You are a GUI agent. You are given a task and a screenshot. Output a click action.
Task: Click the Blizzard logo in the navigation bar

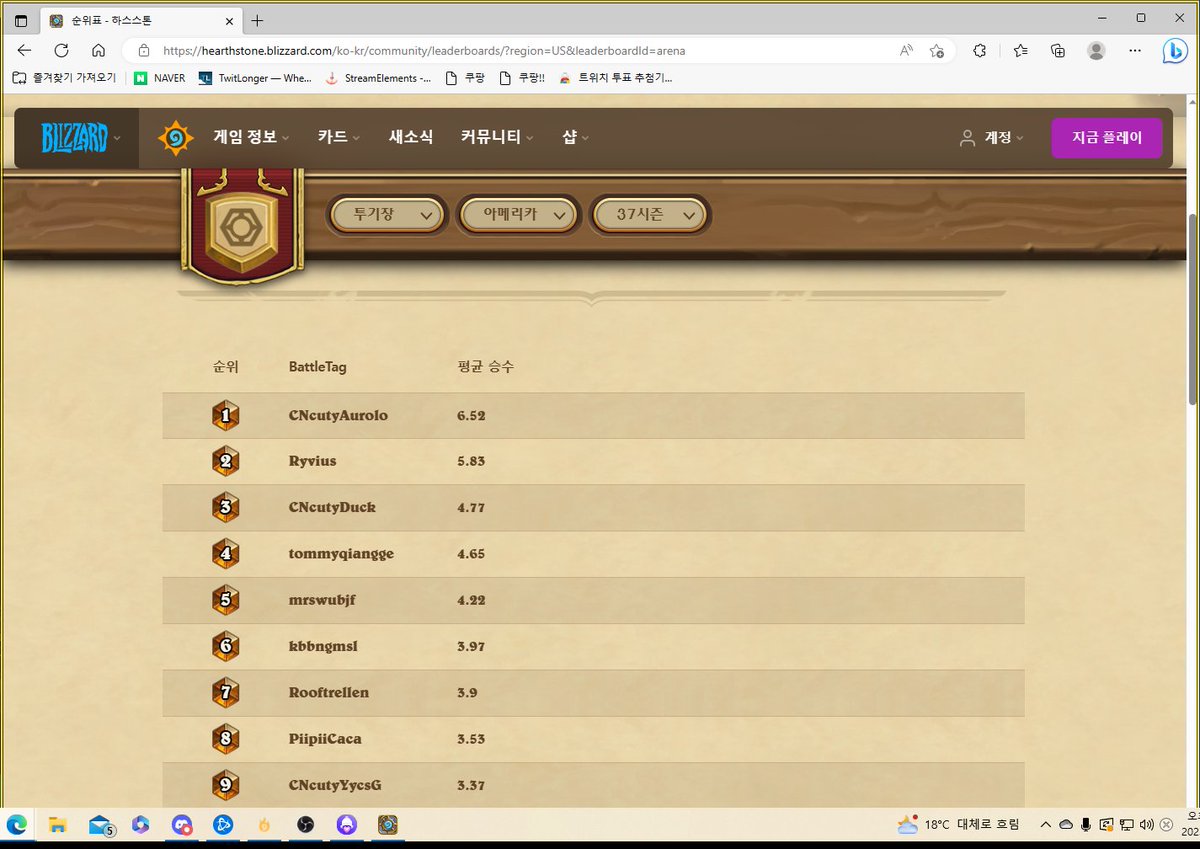[x=75, y=138]
